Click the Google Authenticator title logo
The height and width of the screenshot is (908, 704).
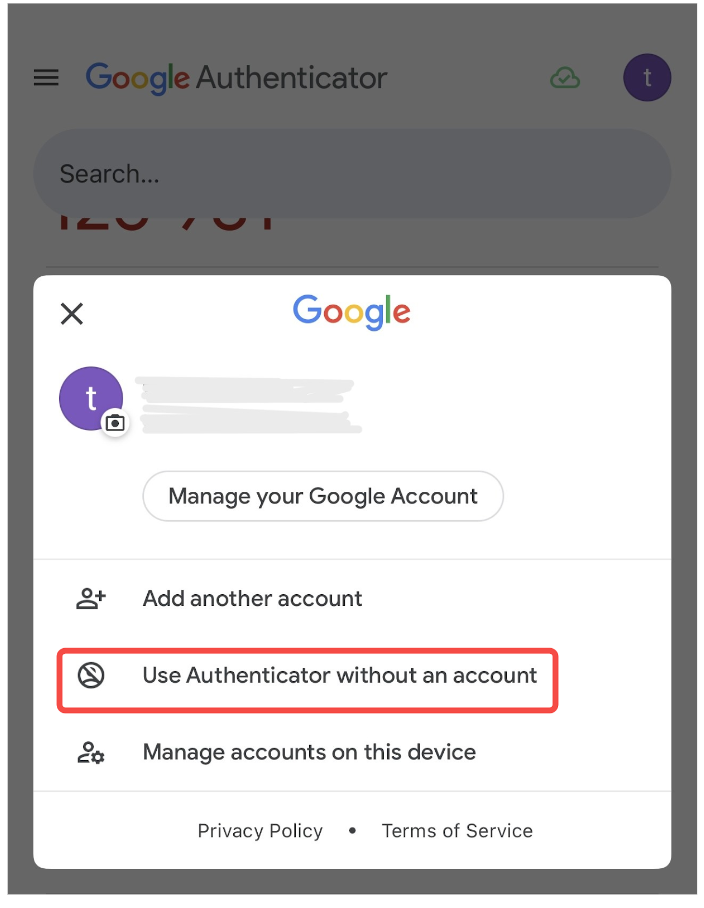pos(236,78)
